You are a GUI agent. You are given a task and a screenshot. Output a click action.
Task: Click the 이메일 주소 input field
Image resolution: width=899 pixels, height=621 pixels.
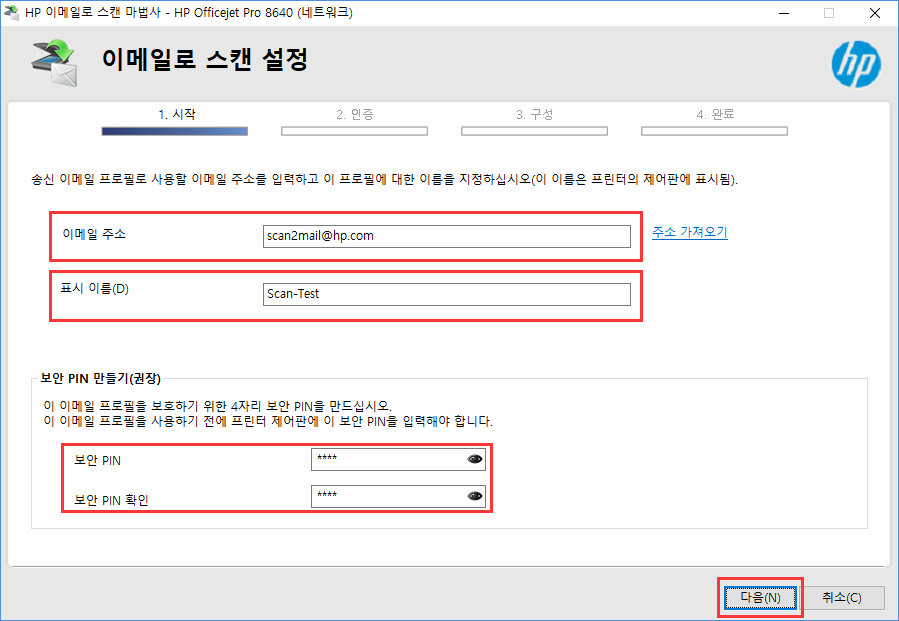tap(447, 236)
